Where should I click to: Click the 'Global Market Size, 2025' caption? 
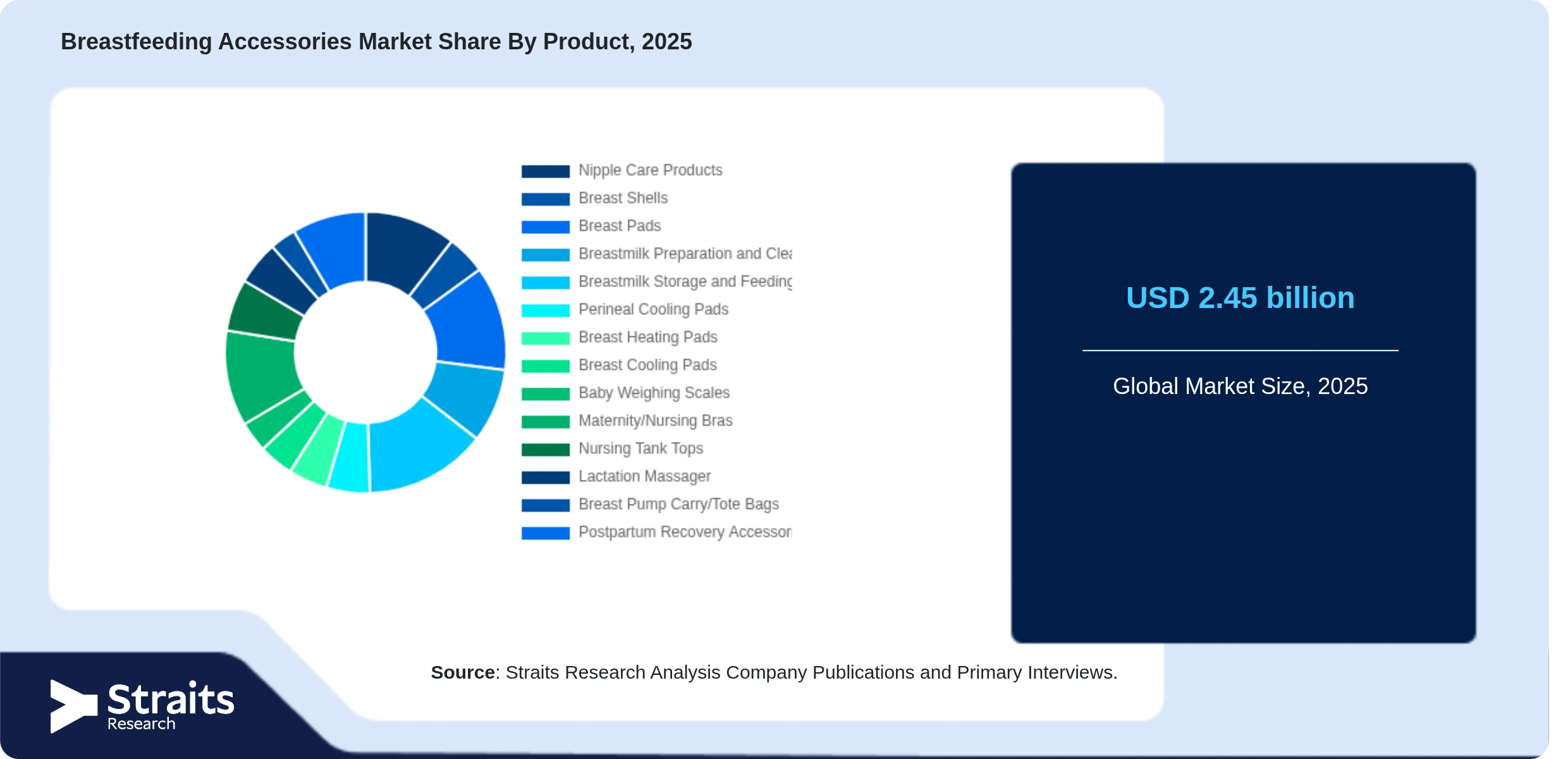1240,386
